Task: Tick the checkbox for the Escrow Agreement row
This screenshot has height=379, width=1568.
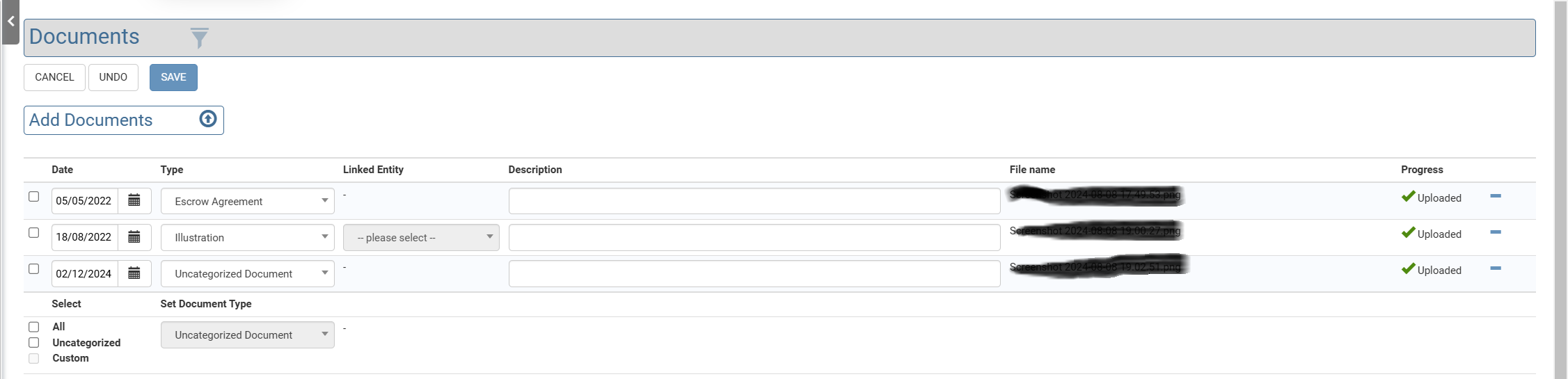Action: 33,197
